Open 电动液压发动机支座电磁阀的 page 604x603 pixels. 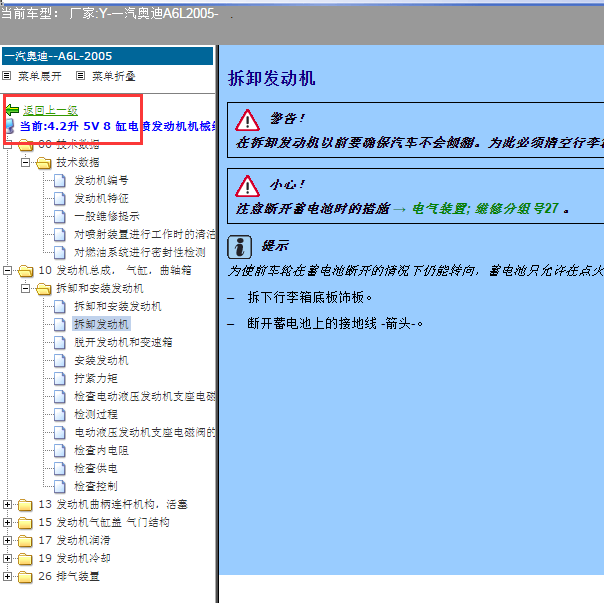(x=144, y=432)
